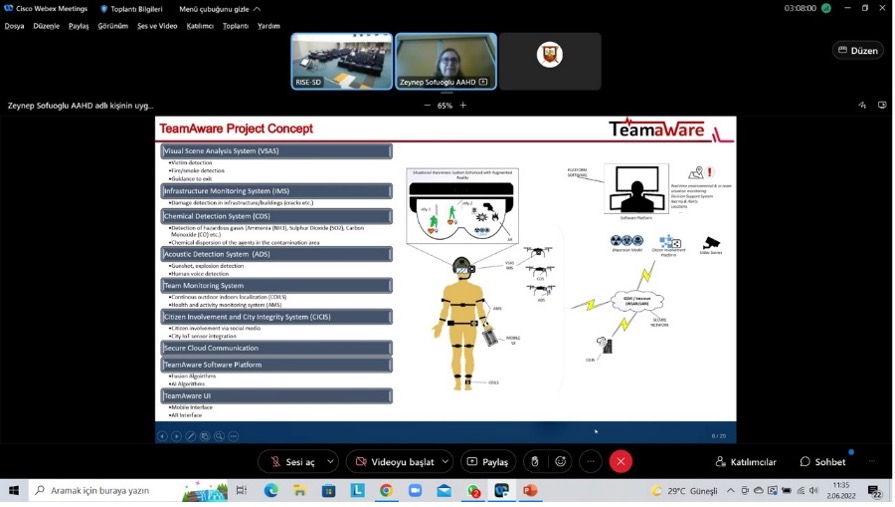
Task: Click the volume speaker tray icon
Action: click(x=814, y=490)
